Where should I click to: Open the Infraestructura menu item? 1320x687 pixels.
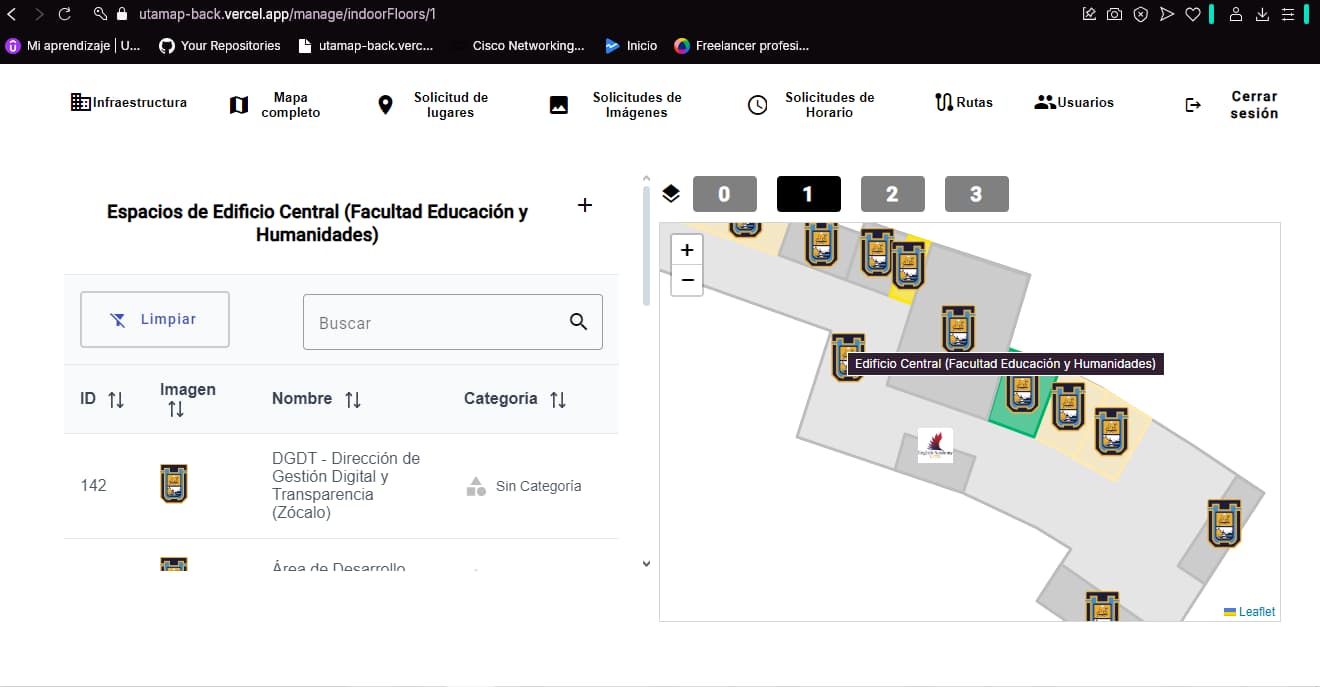pyautogui.click(x=129, y=103)
